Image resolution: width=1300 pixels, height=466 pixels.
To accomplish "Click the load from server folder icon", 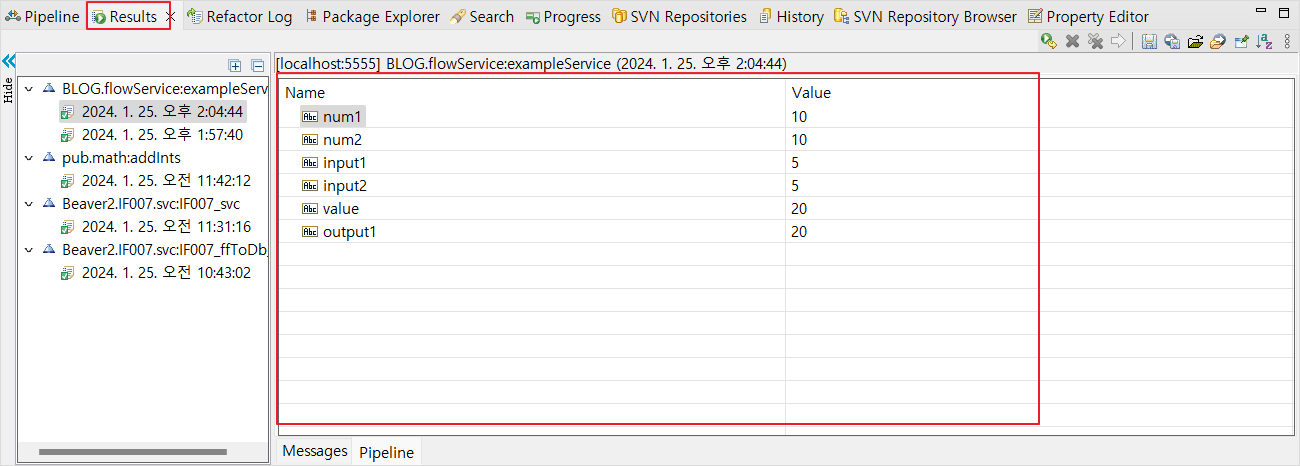I will pyautogui.click(x=1217, y=41).
